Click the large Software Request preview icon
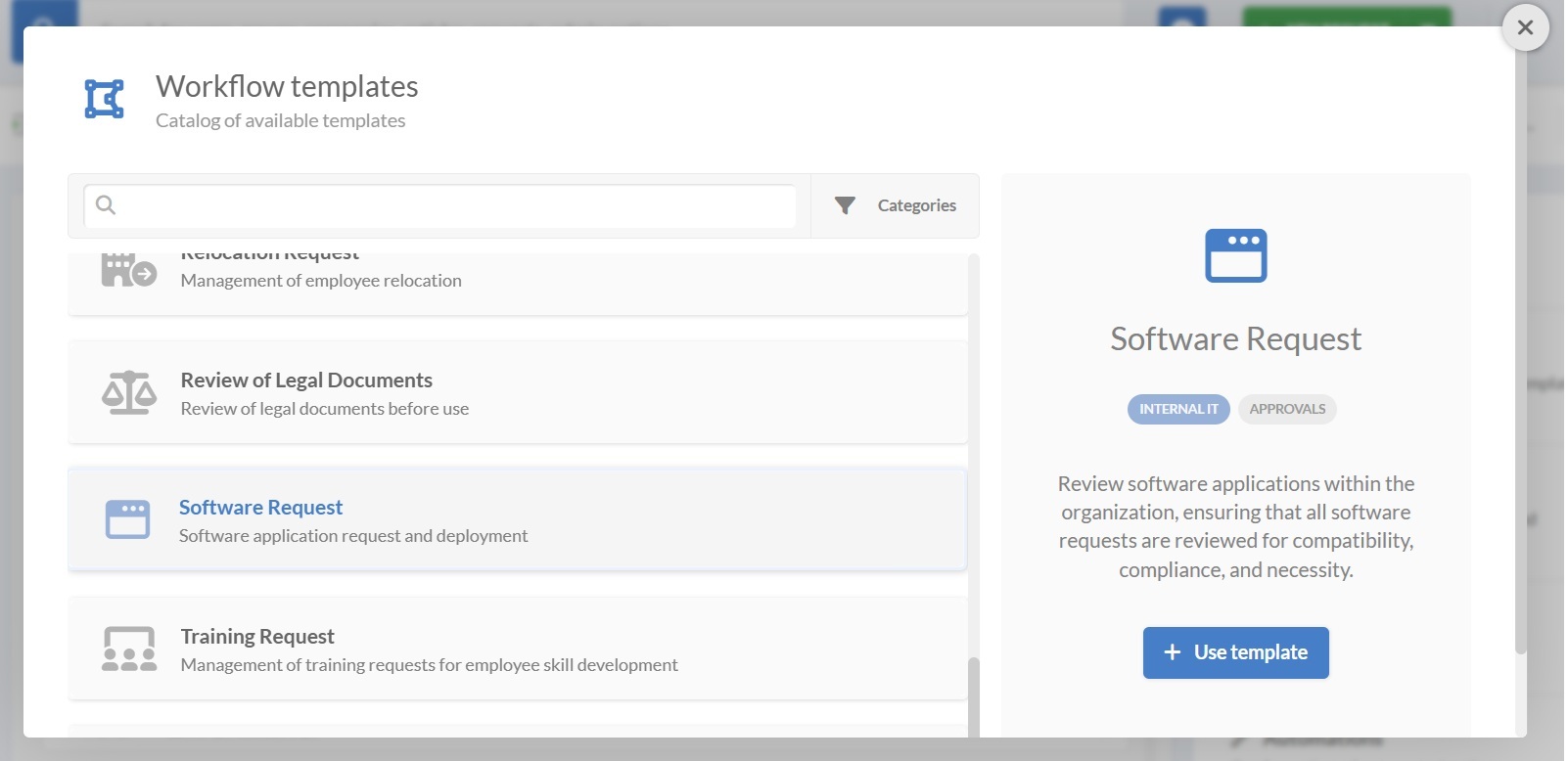This screenshot has width=1568, height=761. click(x=1236, y=255)
